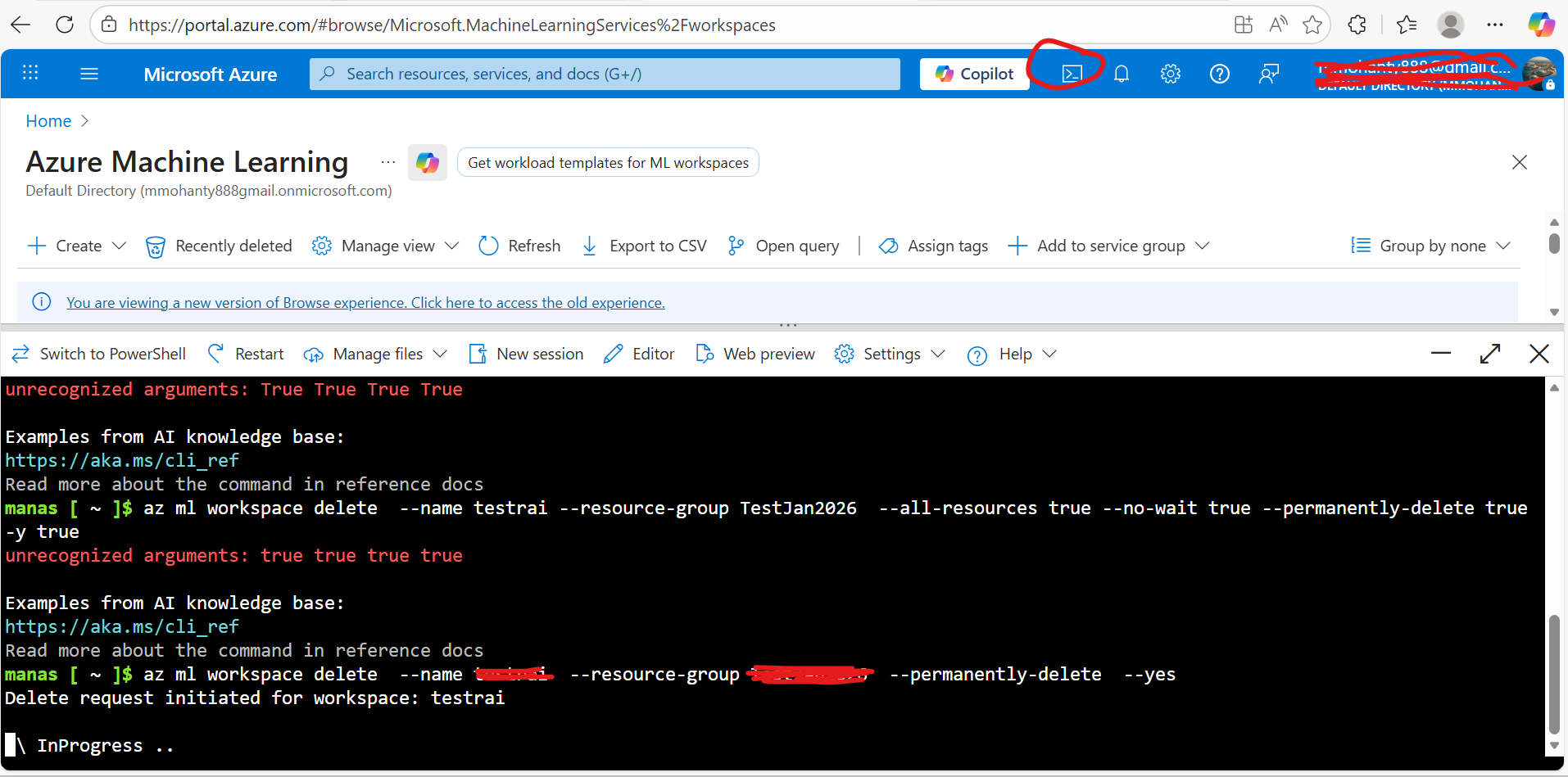Start a New session in Cloud Shell
Screen dimensions: 1568x777
(526, 354)
